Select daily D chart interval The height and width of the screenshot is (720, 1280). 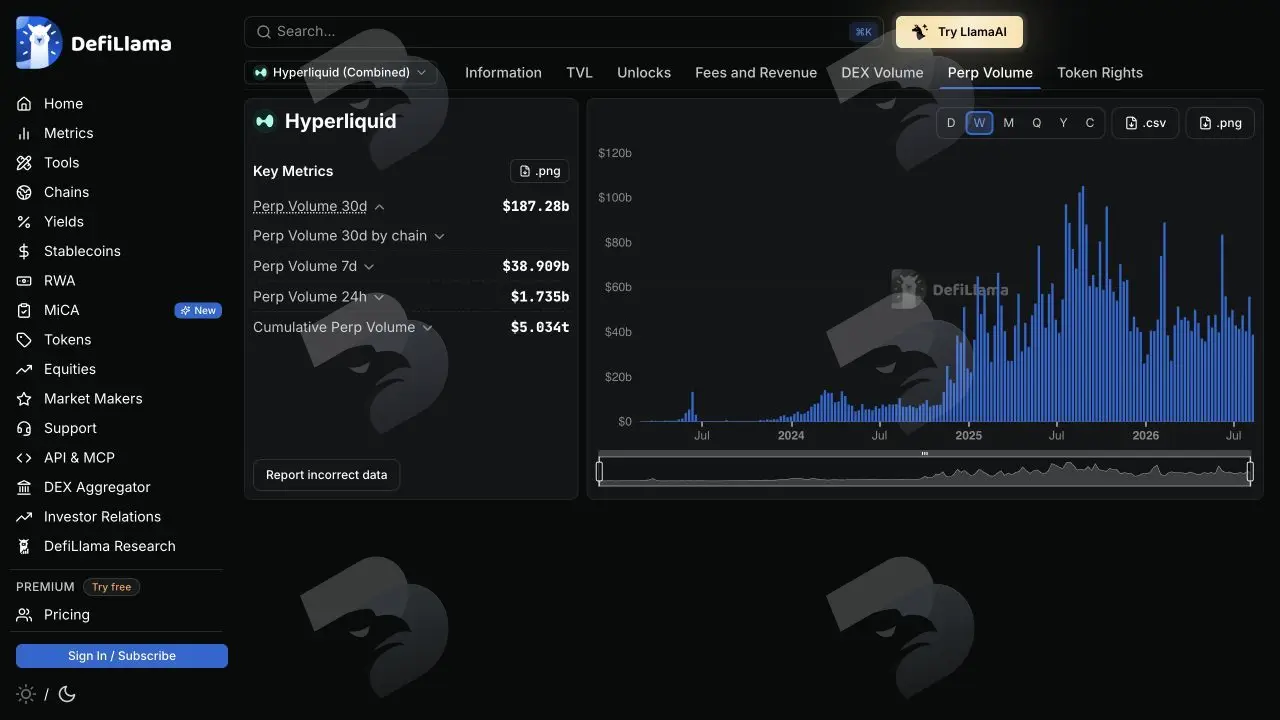951,123
